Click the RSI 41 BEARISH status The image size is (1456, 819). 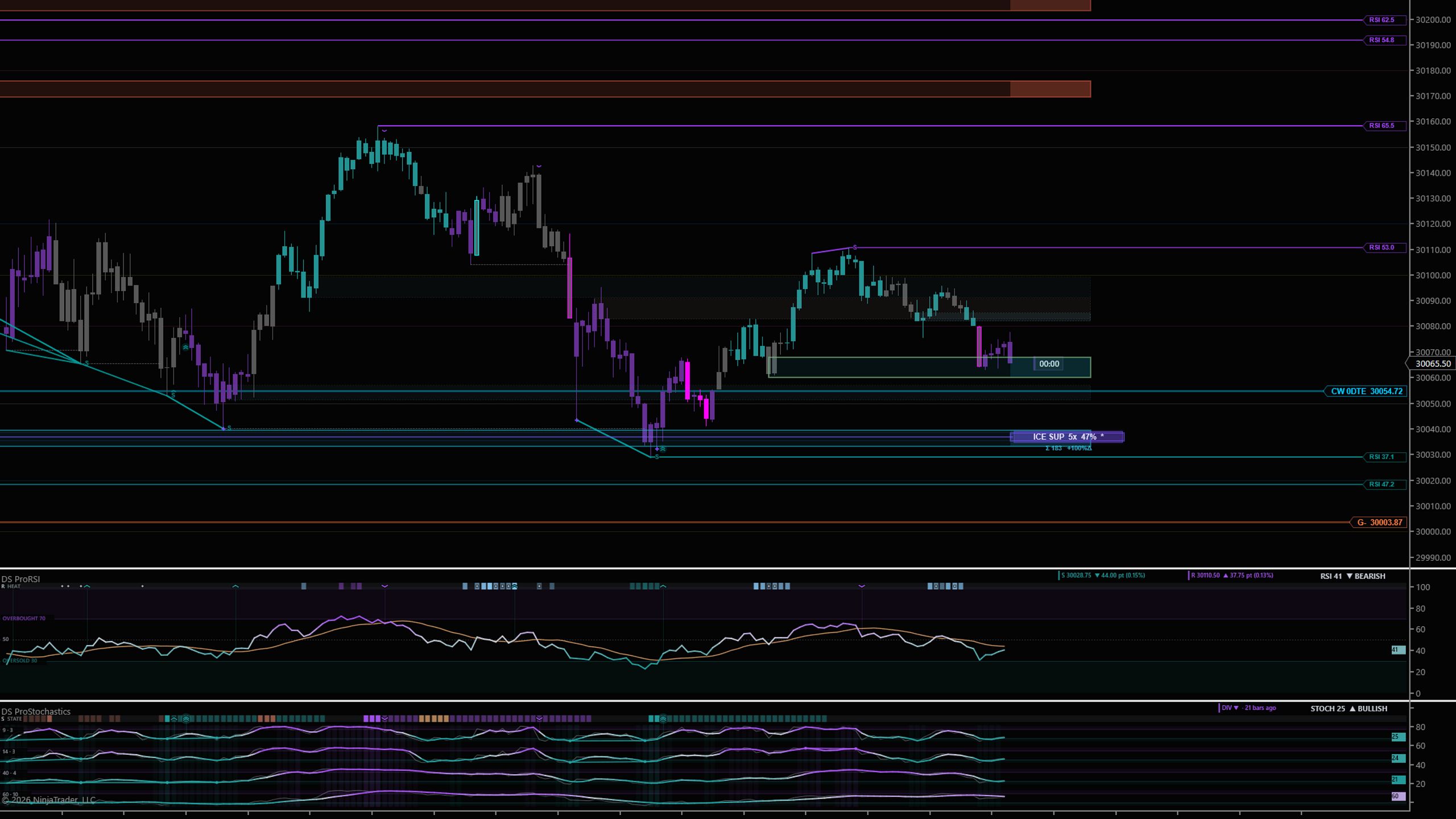pos(1352,576)
